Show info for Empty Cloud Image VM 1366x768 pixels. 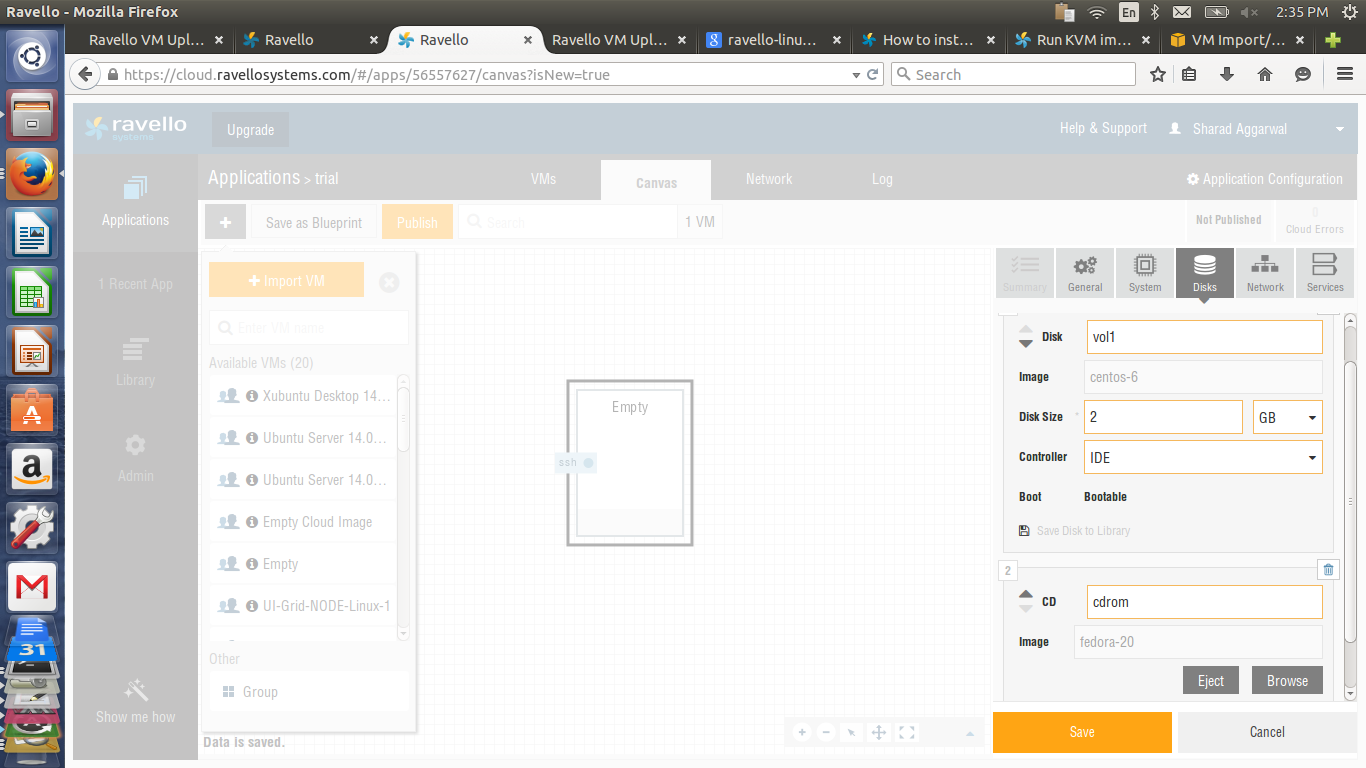(252, 522)
